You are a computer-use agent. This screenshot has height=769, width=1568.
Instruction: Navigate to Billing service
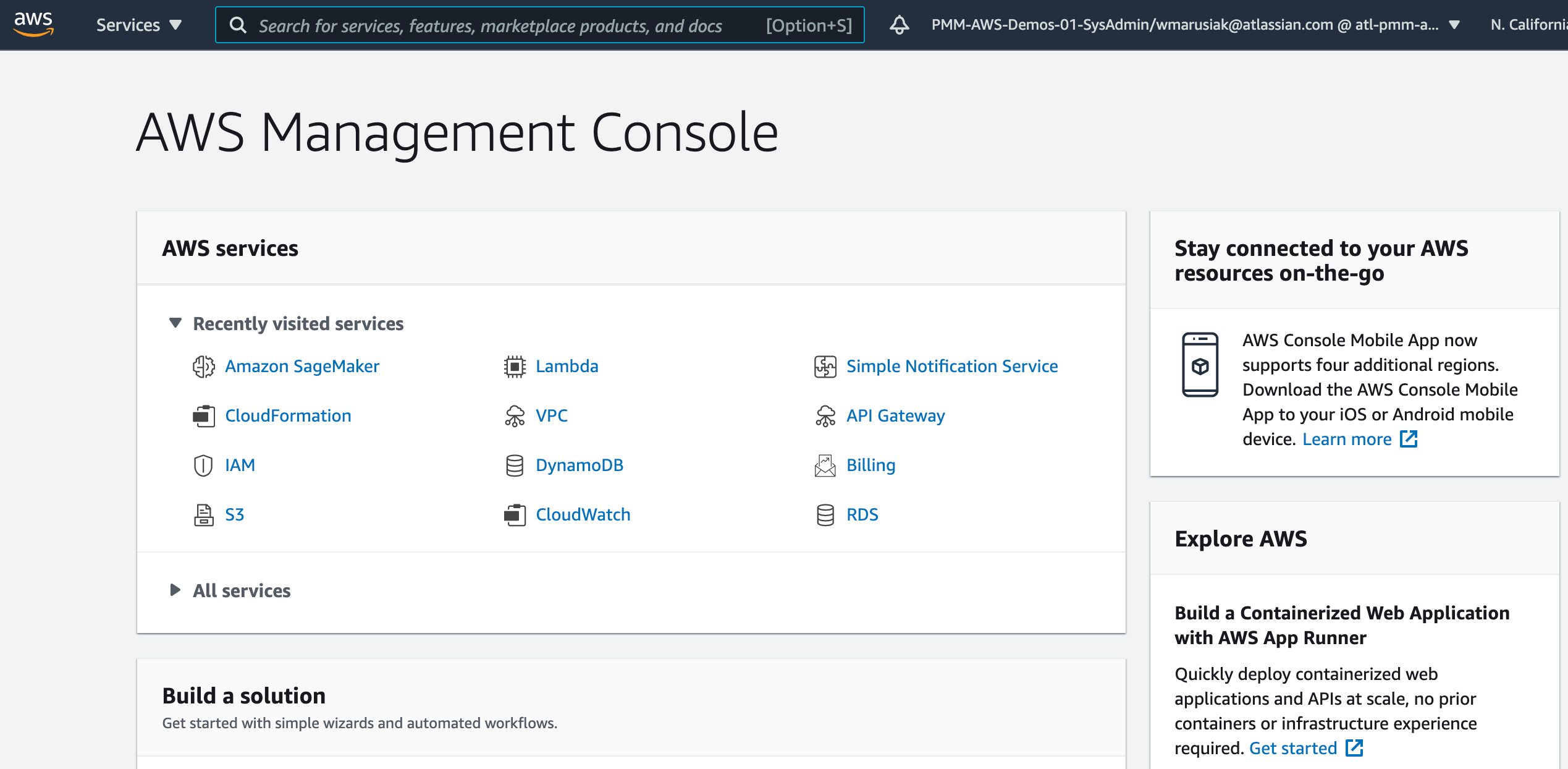point(870,464)
